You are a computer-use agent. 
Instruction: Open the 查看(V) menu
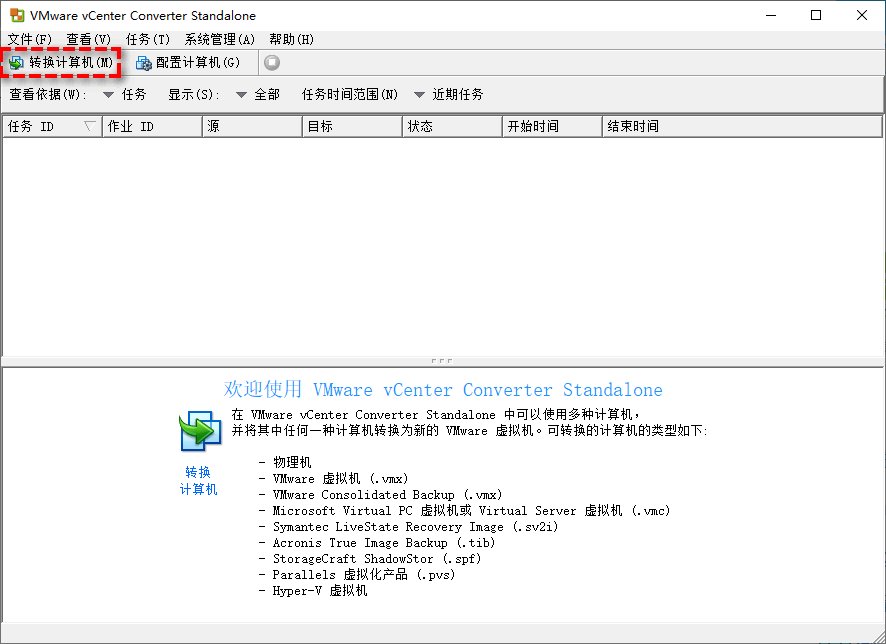[x=88, y=40]
